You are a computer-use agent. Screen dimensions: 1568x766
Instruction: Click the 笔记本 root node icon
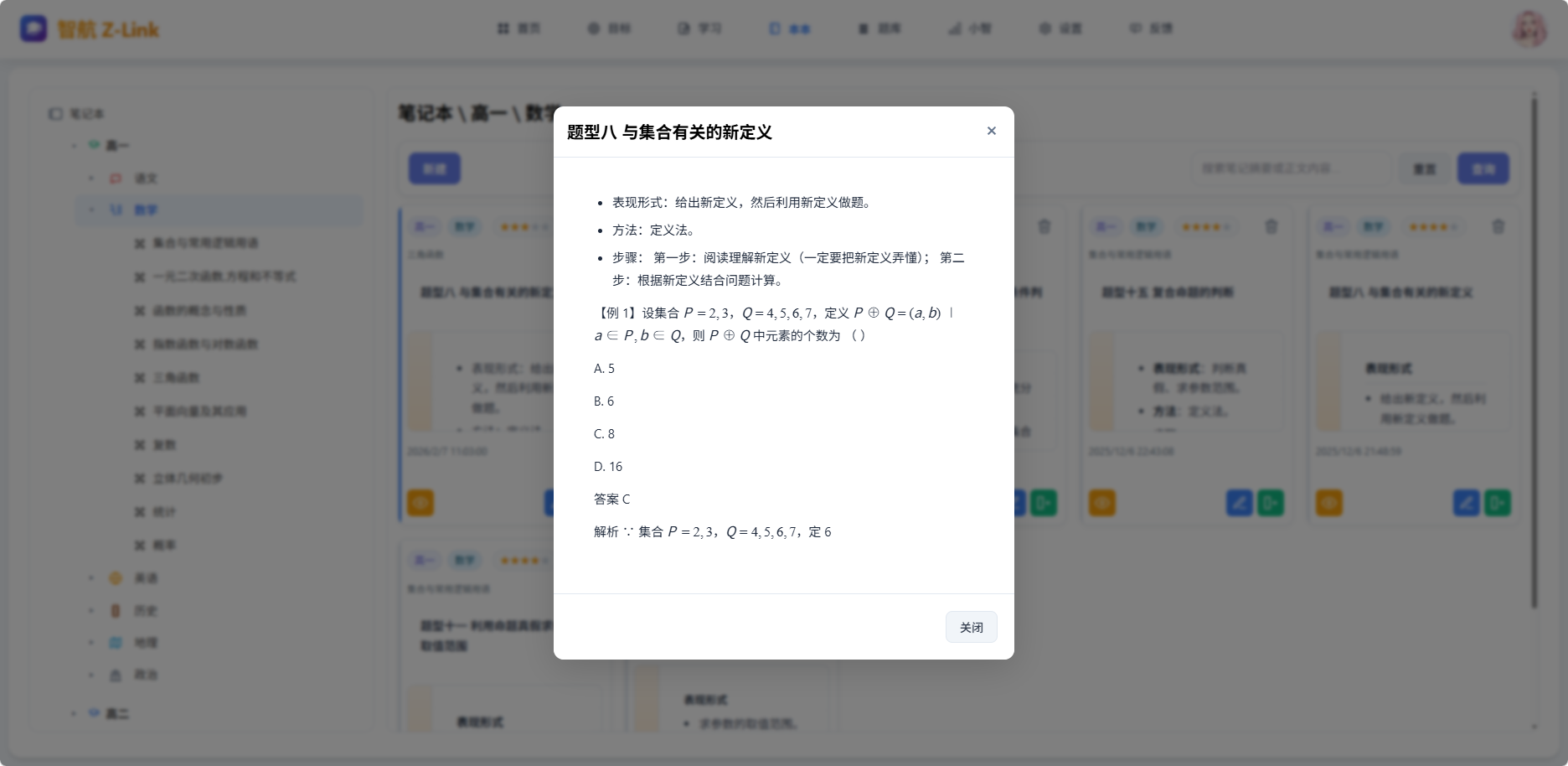point(56,114)
